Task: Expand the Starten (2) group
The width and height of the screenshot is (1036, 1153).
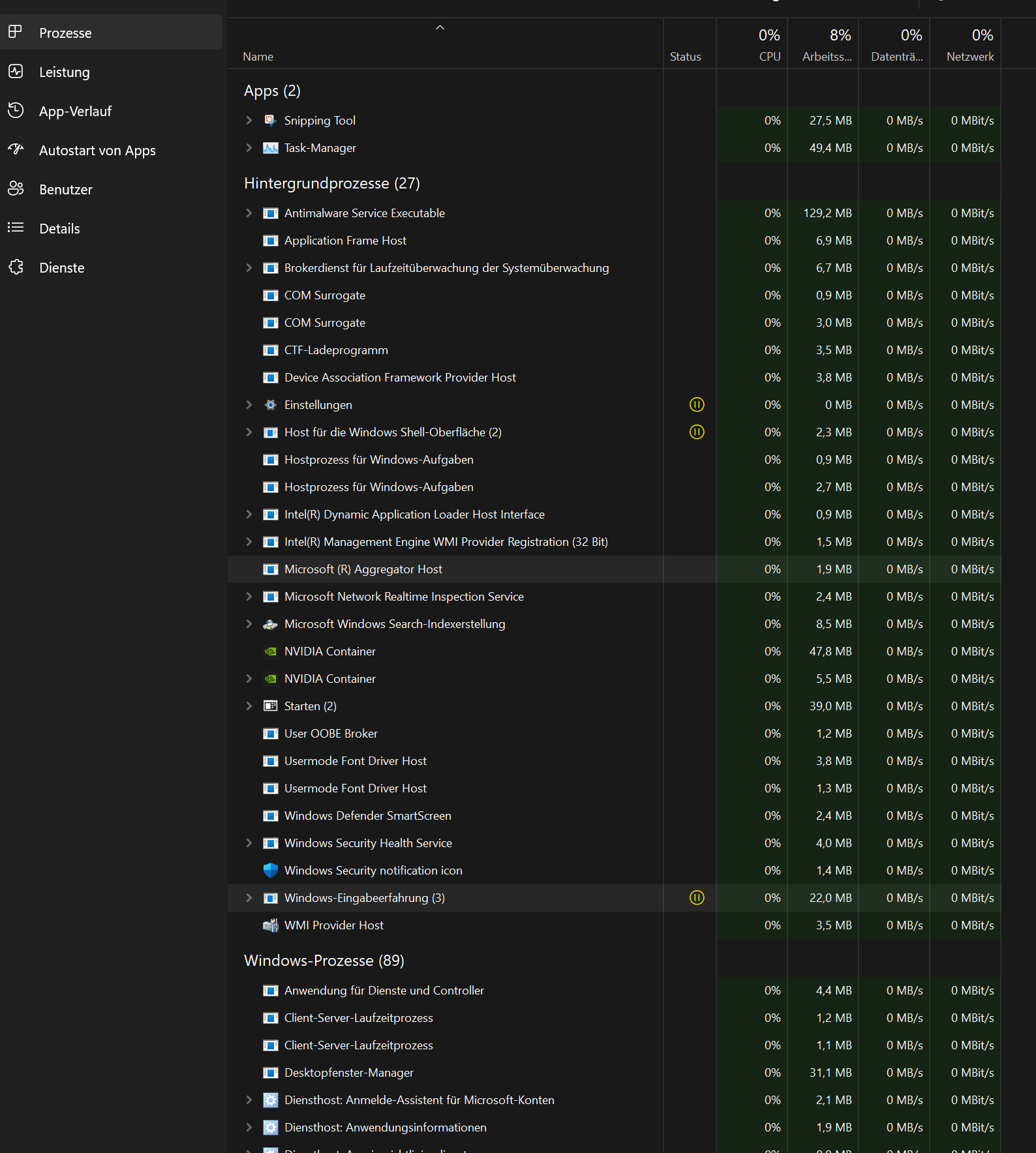Action: pyautogui.click(x=249, y=706)
